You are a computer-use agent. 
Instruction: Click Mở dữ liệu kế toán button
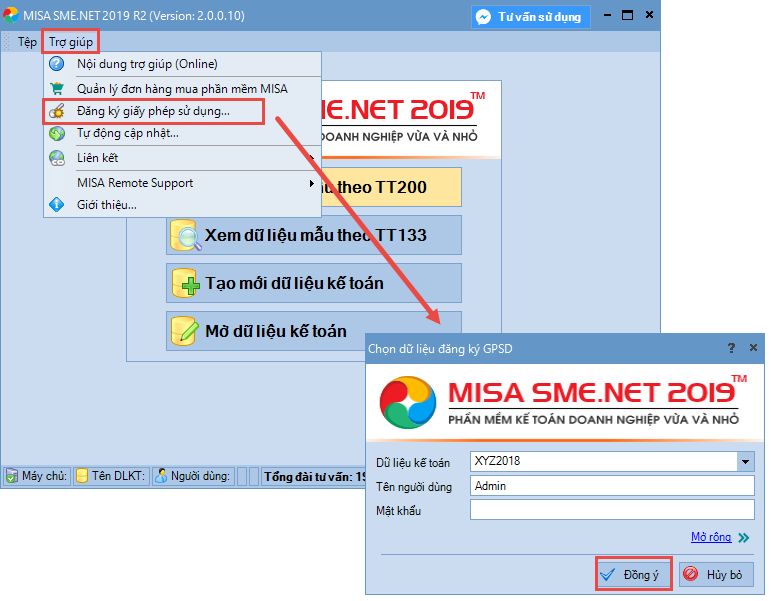coord(266,331)
